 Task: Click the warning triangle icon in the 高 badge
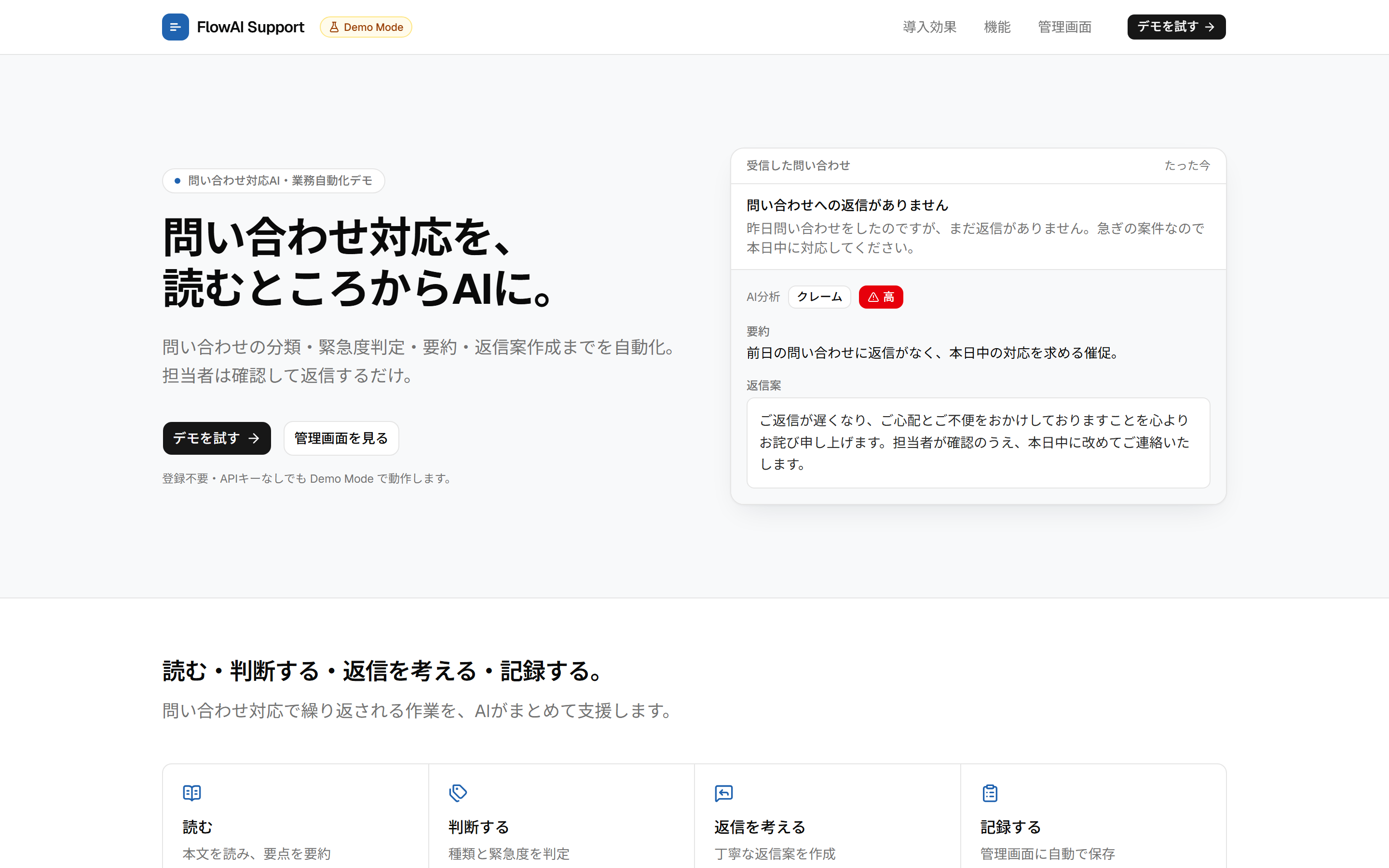[873, 297]
